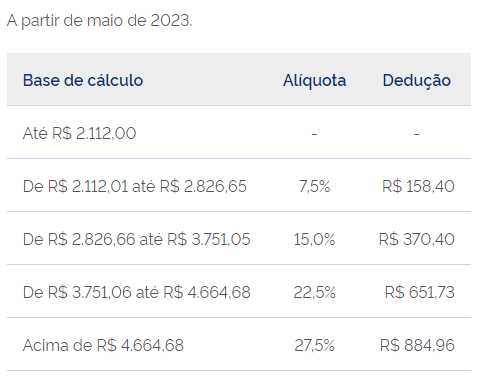Click the R$ 370,40 deduction value
Screen dimensions: 484x378
[x=417, y=239]
